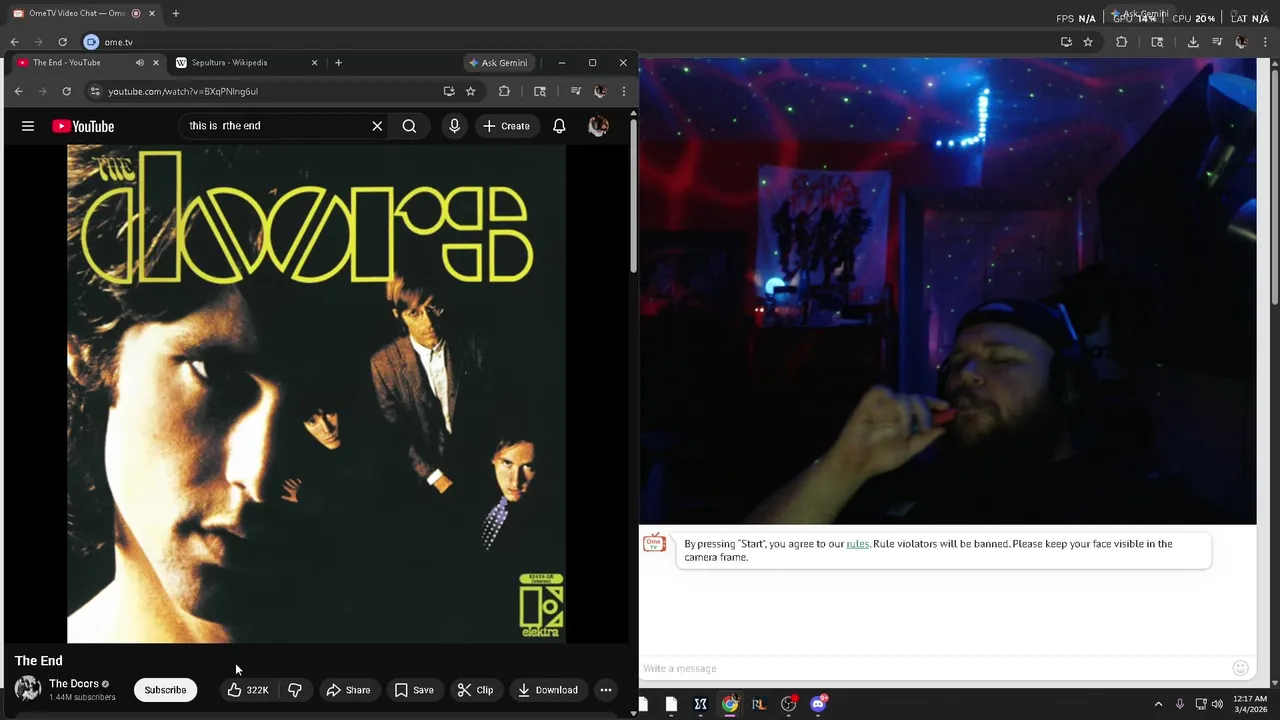
Task: View site information for youtube.com
Action: point(95,91)
